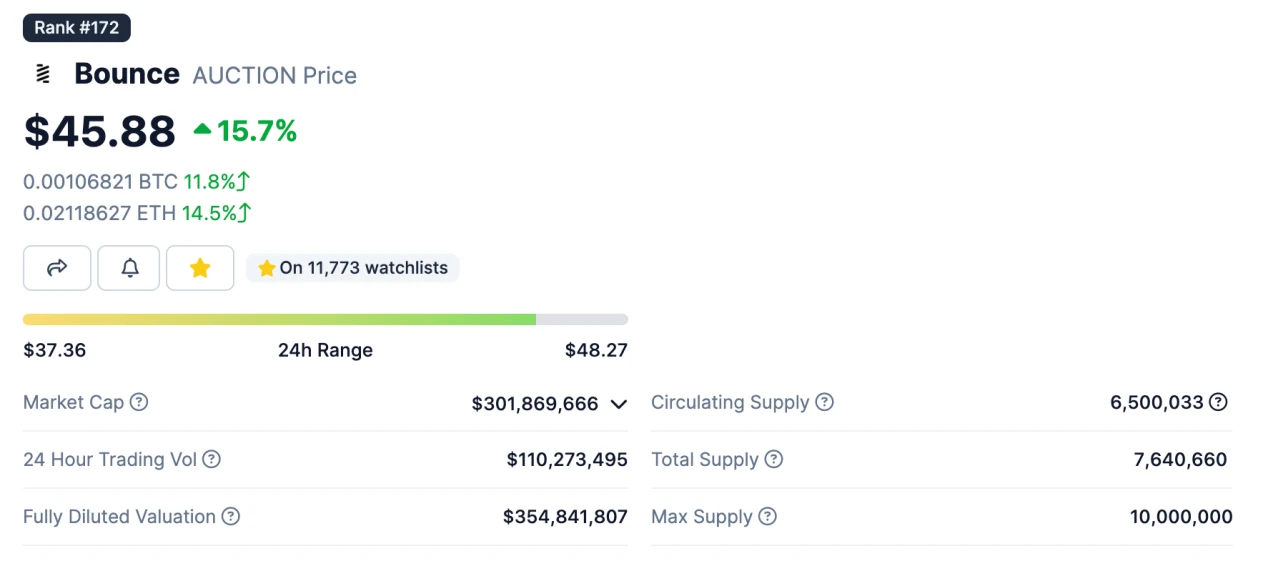Open Total Supply info question icon

pyautogui.click(x=773, y=459)
